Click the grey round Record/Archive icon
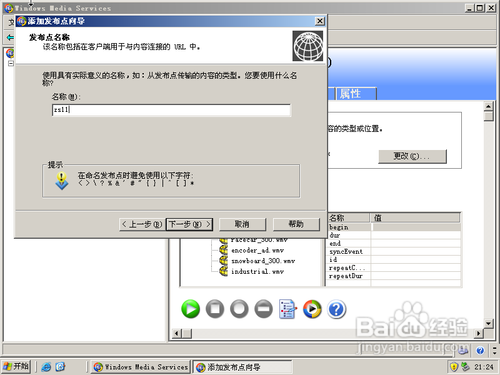 (x=239, y=309)
